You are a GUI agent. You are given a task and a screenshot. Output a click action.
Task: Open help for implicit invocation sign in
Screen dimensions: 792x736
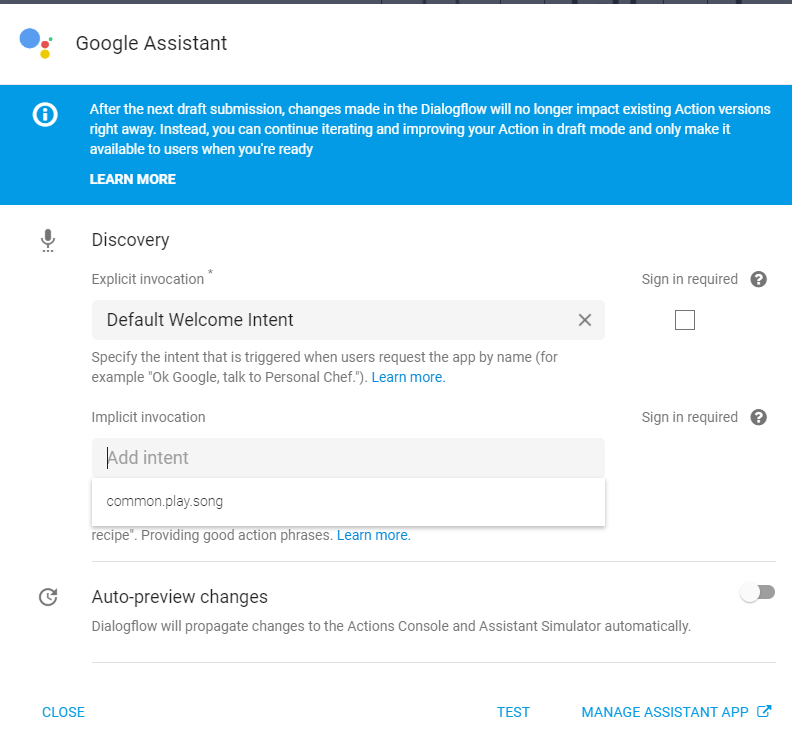click(758, 418)
